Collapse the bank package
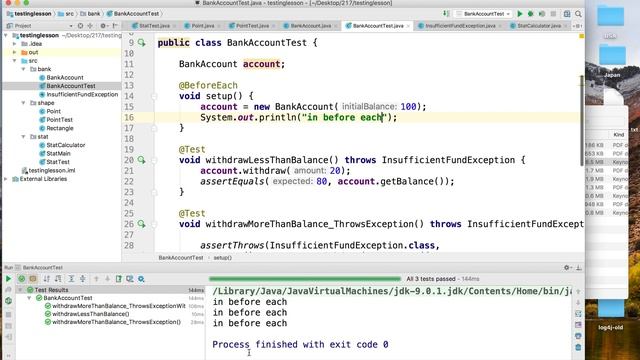 (23, 69)
